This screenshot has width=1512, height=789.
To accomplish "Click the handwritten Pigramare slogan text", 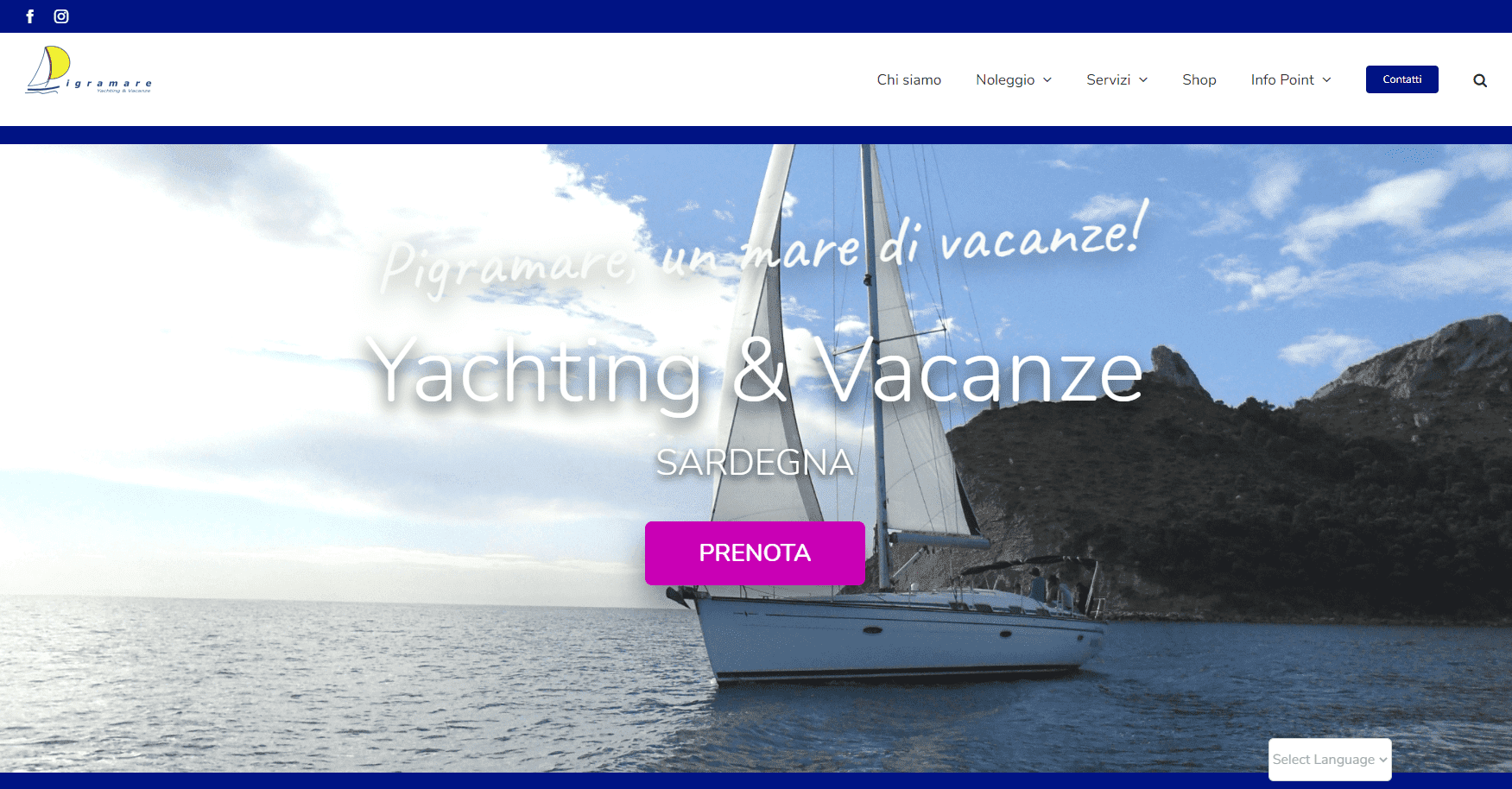I will point(764,249).
